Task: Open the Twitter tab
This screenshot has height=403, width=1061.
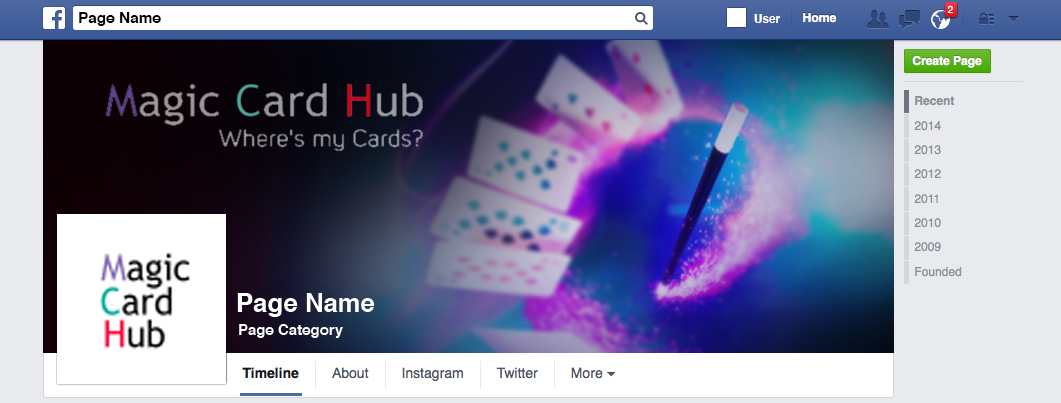Action: tap(517, 373)
